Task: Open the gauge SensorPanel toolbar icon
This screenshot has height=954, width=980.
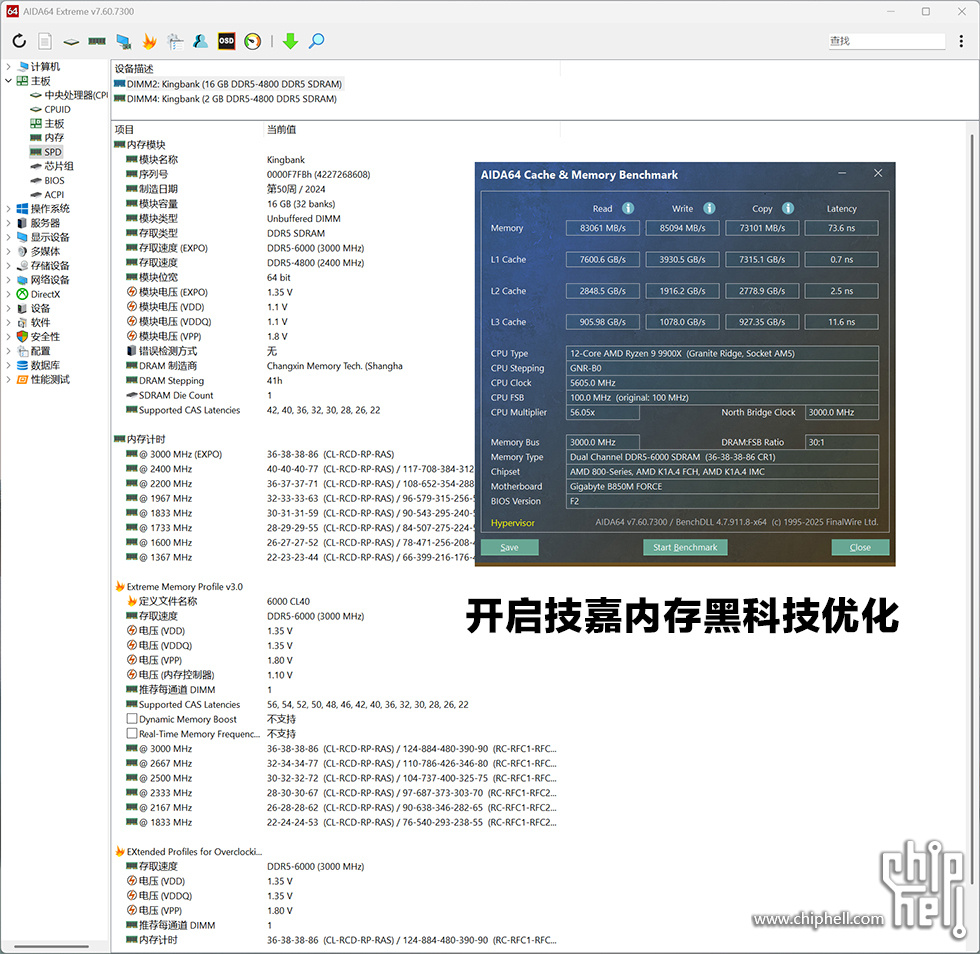Action: pyautogui.click(x=252, y=41)
